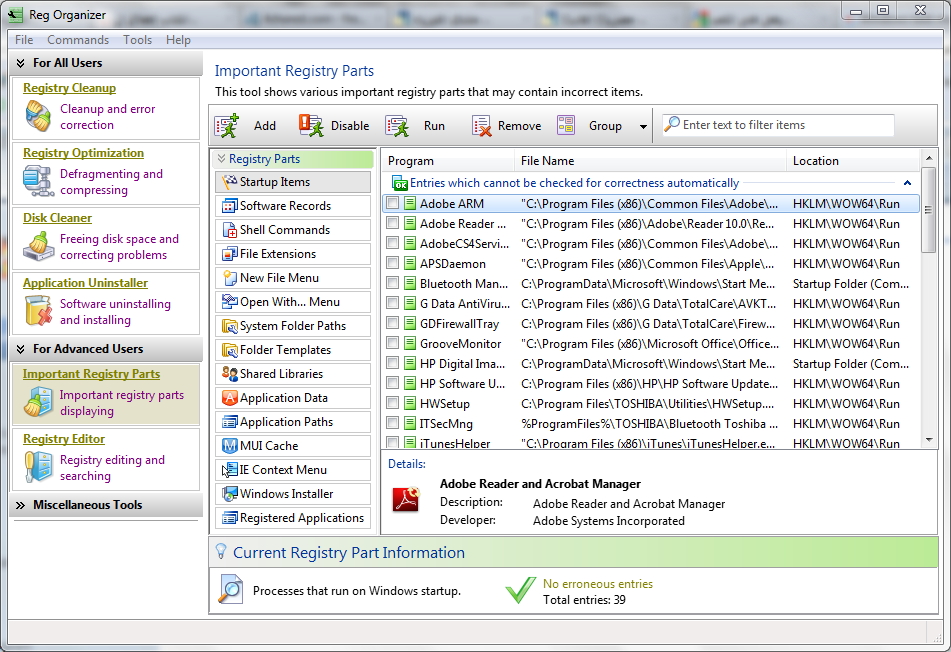951x652 pixels.
Task: Open the Commands menu
Action: (78, 40)
